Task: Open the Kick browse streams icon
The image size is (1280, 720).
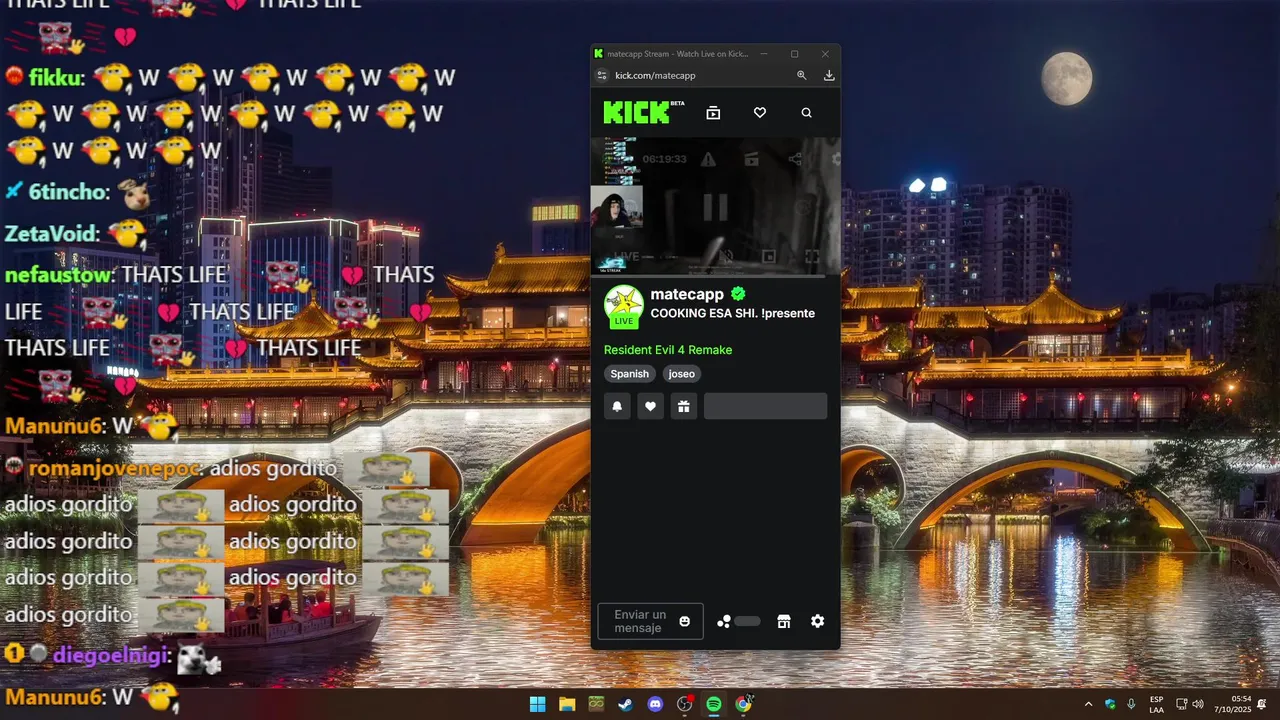Action: [x=713, y=113]
